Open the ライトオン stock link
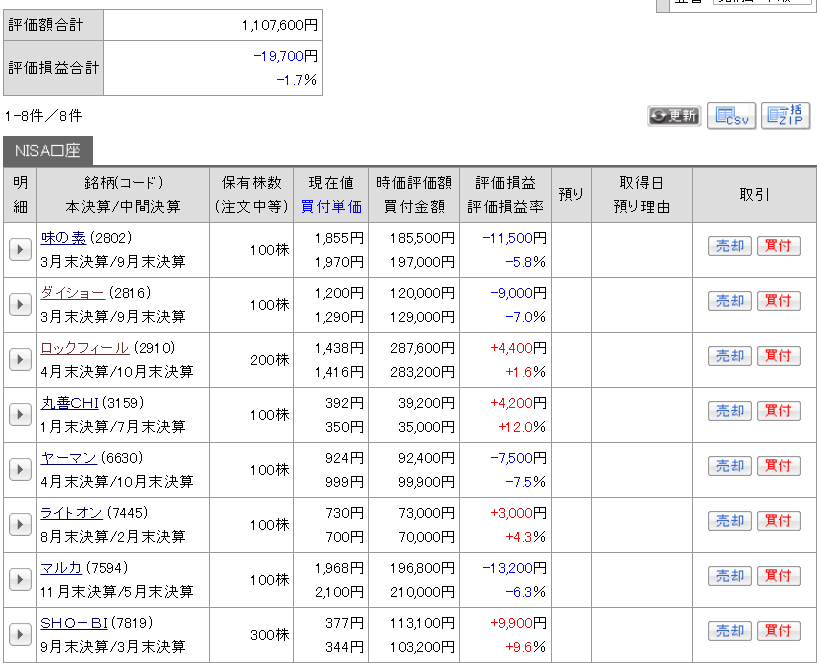 (x=72, y=513)
